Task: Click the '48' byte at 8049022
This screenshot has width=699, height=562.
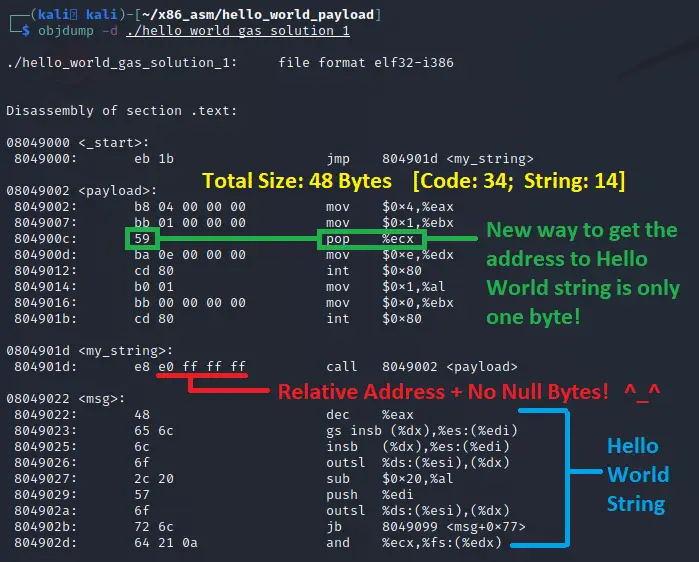Action: pyautogui.click(x=142, y=414)
